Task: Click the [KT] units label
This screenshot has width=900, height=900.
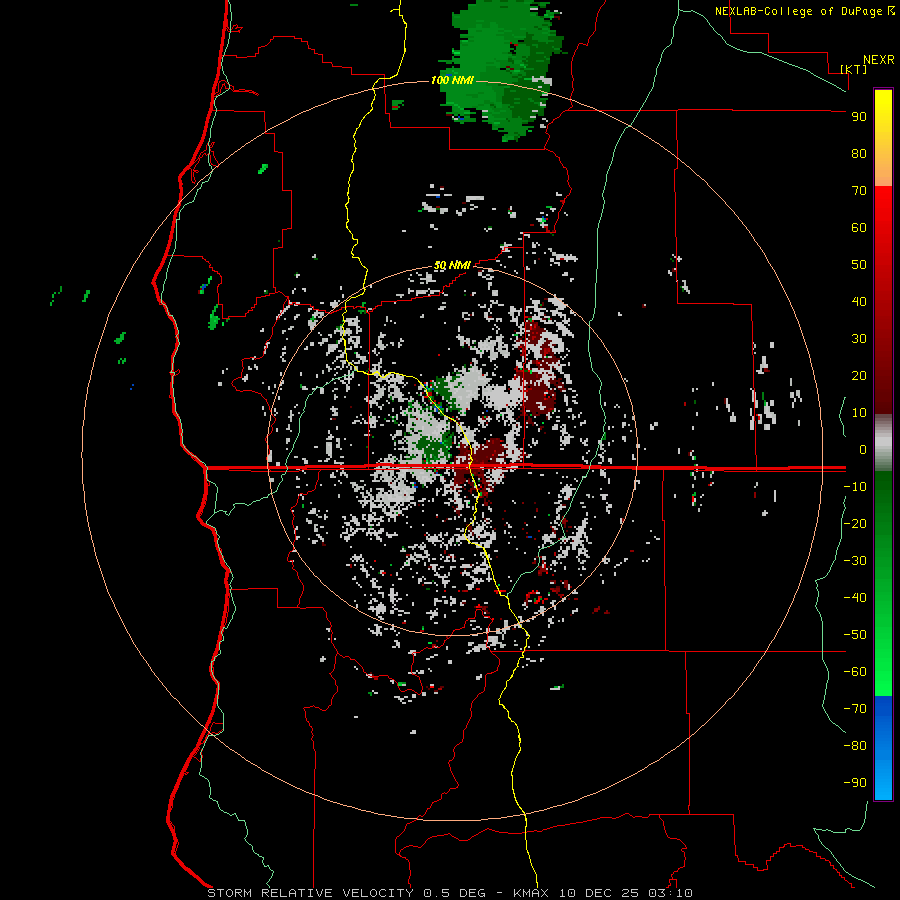Action: (x=854, y=69)
